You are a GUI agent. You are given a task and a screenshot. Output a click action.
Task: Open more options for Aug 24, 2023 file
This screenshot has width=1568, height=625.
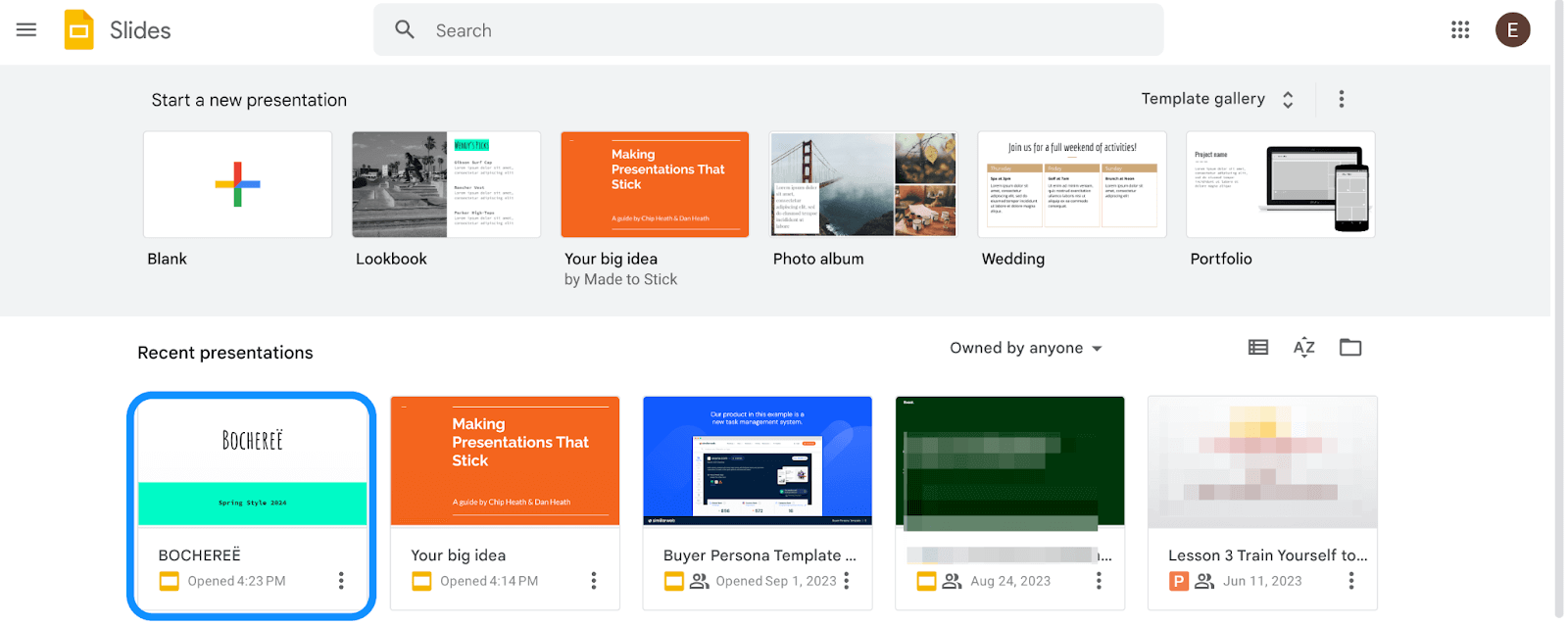[x=1099, y=581]
